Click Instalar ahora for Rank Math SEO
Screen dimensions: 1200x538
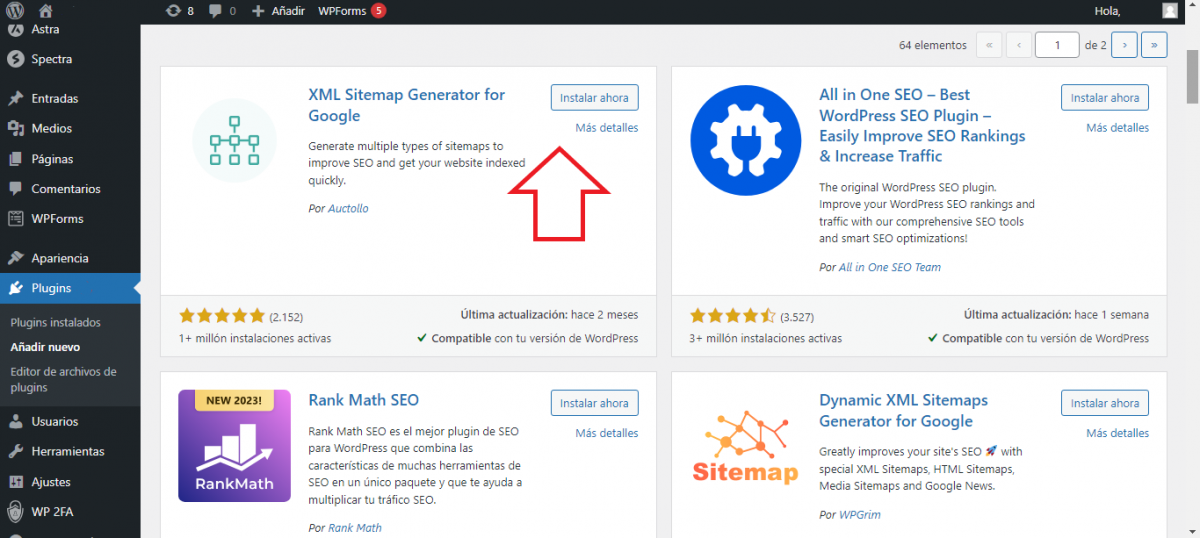tap(594, 403)
